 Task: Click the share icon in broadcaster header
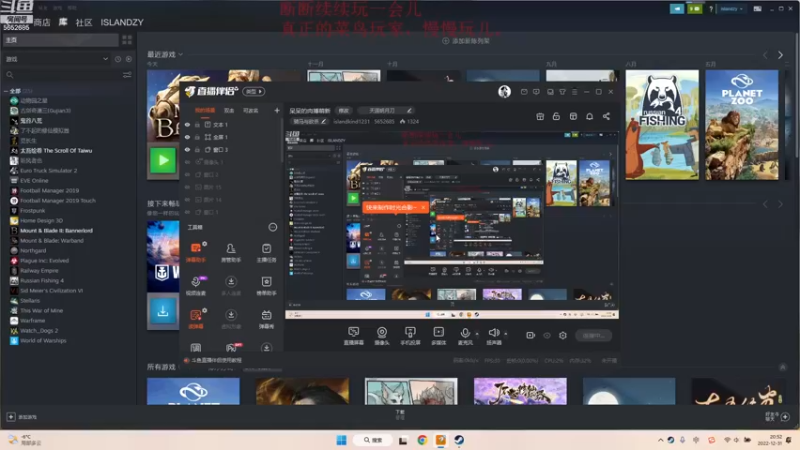pos(606,116)
